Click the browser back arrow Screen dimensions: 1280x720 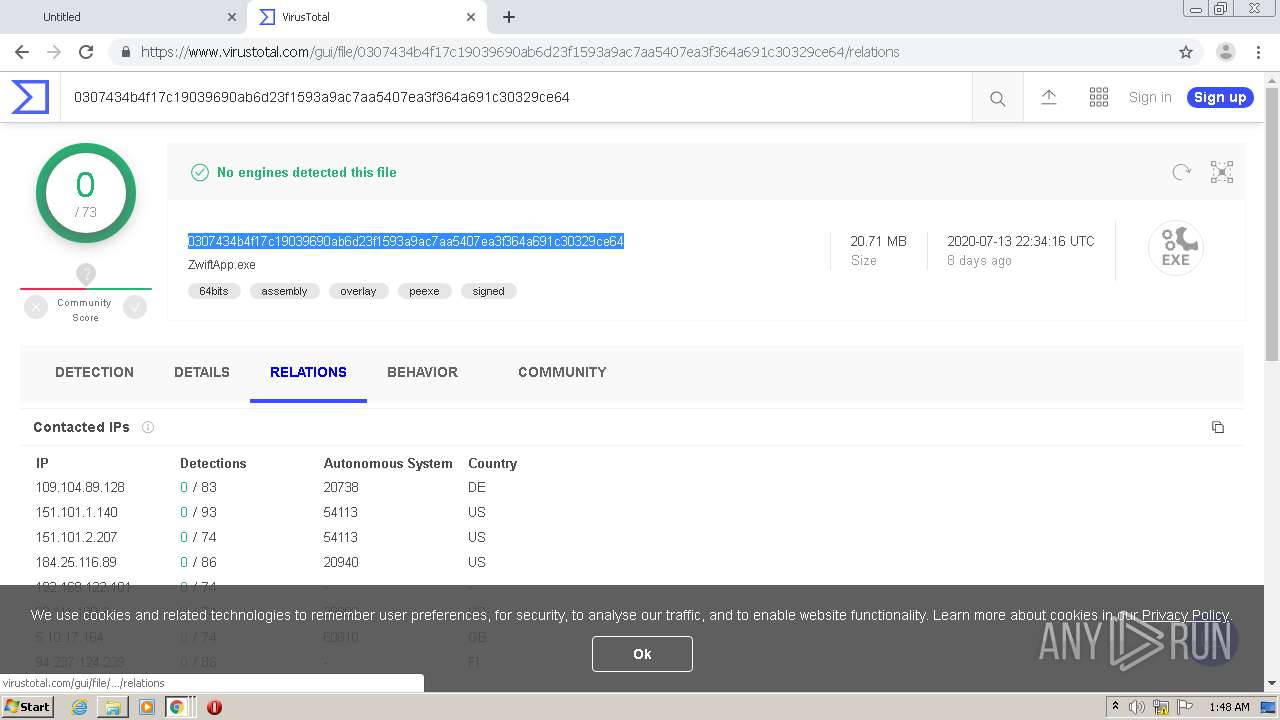[x=22, y=52]
